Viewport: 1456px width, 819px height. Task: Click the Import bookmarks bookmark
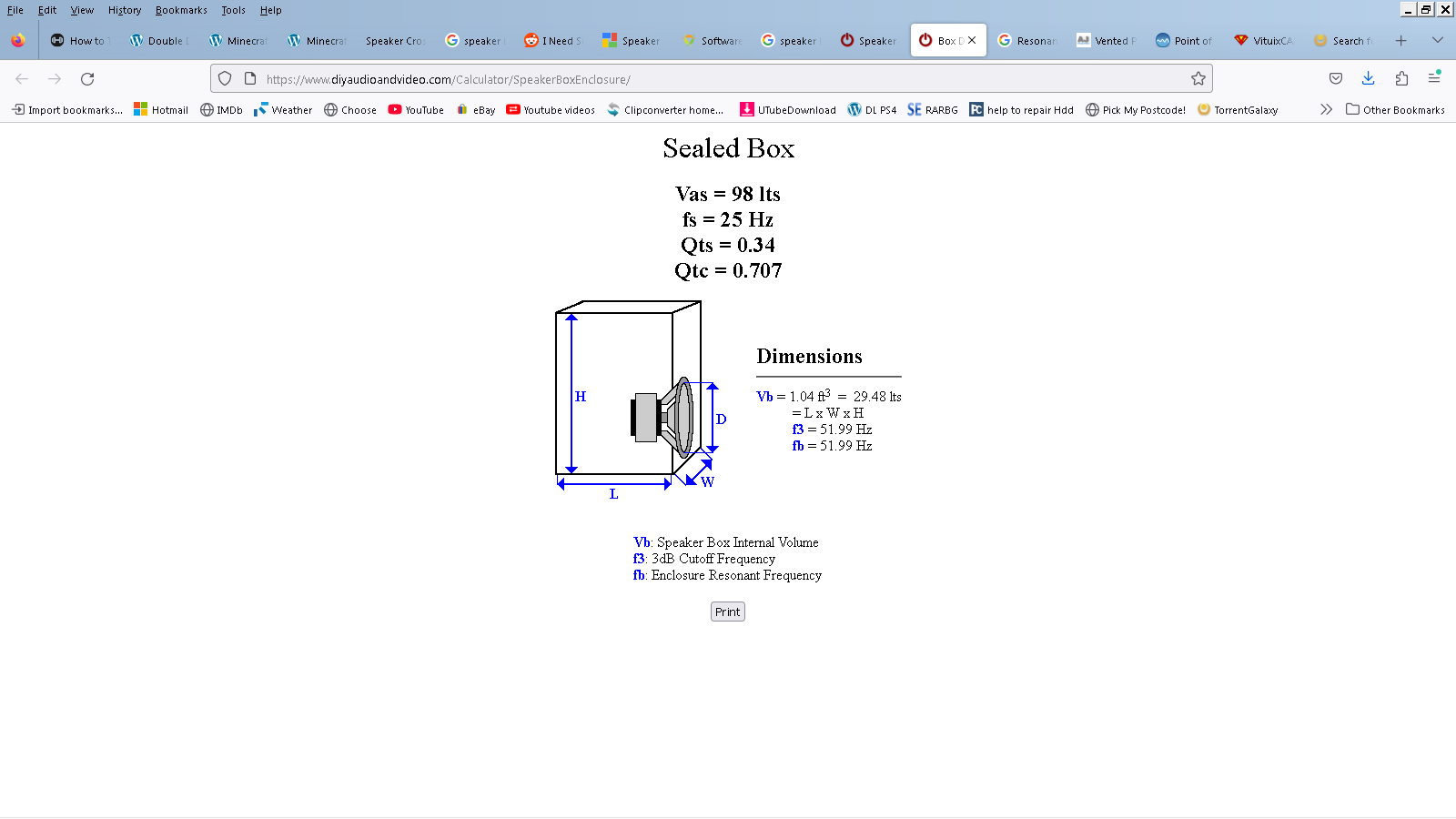click(67, 109)
